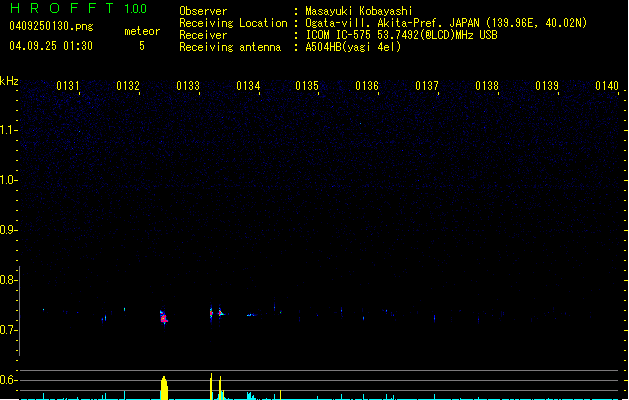Select the filename 0409250130.png

coord(51,26)
